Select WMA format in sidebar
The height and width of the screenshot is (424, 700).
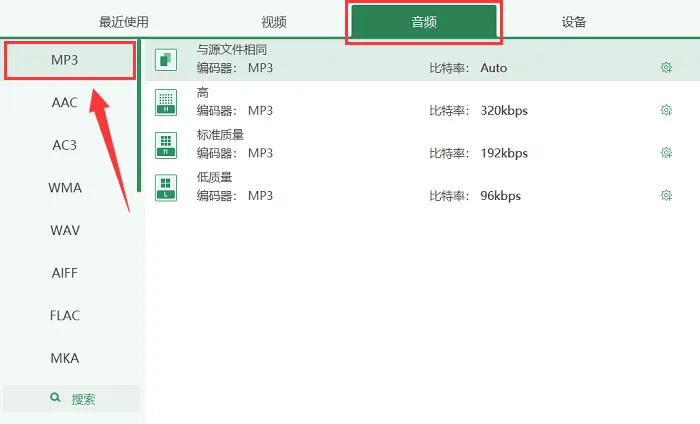[x=65, y=188]
